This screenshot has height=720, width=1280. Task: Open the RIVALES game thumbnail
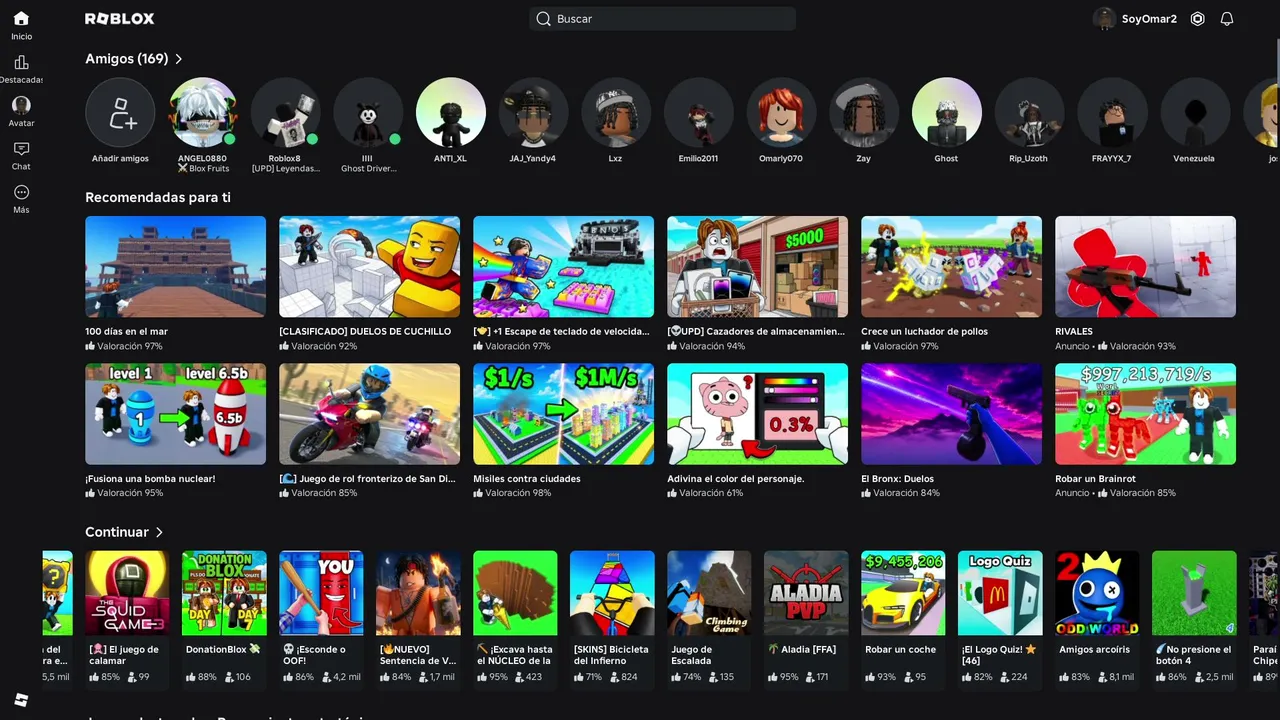[1145, 267]
